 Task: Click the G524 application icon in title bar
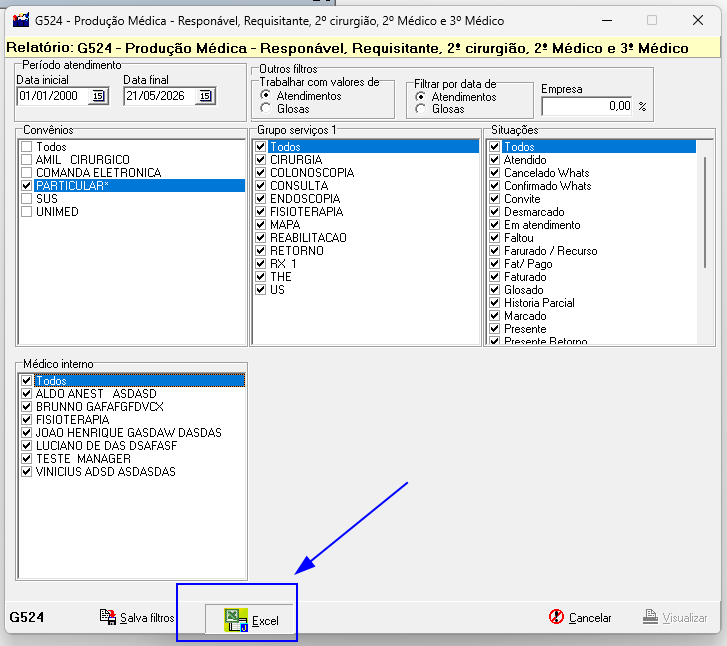coord(21,20)
